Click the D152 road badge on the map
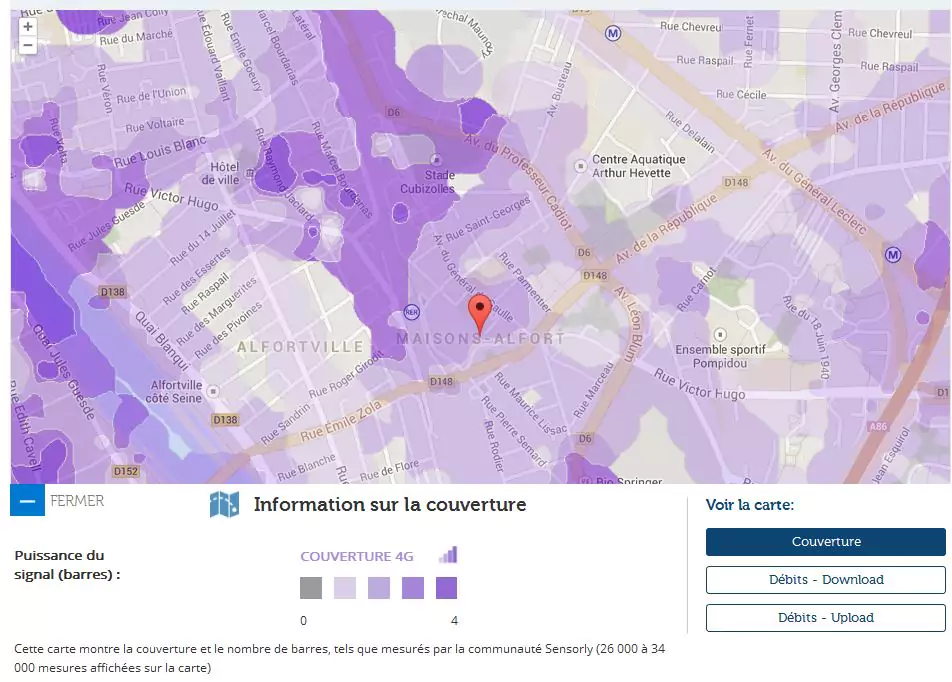This screenshot has height=682, width=952. (125, 470)
